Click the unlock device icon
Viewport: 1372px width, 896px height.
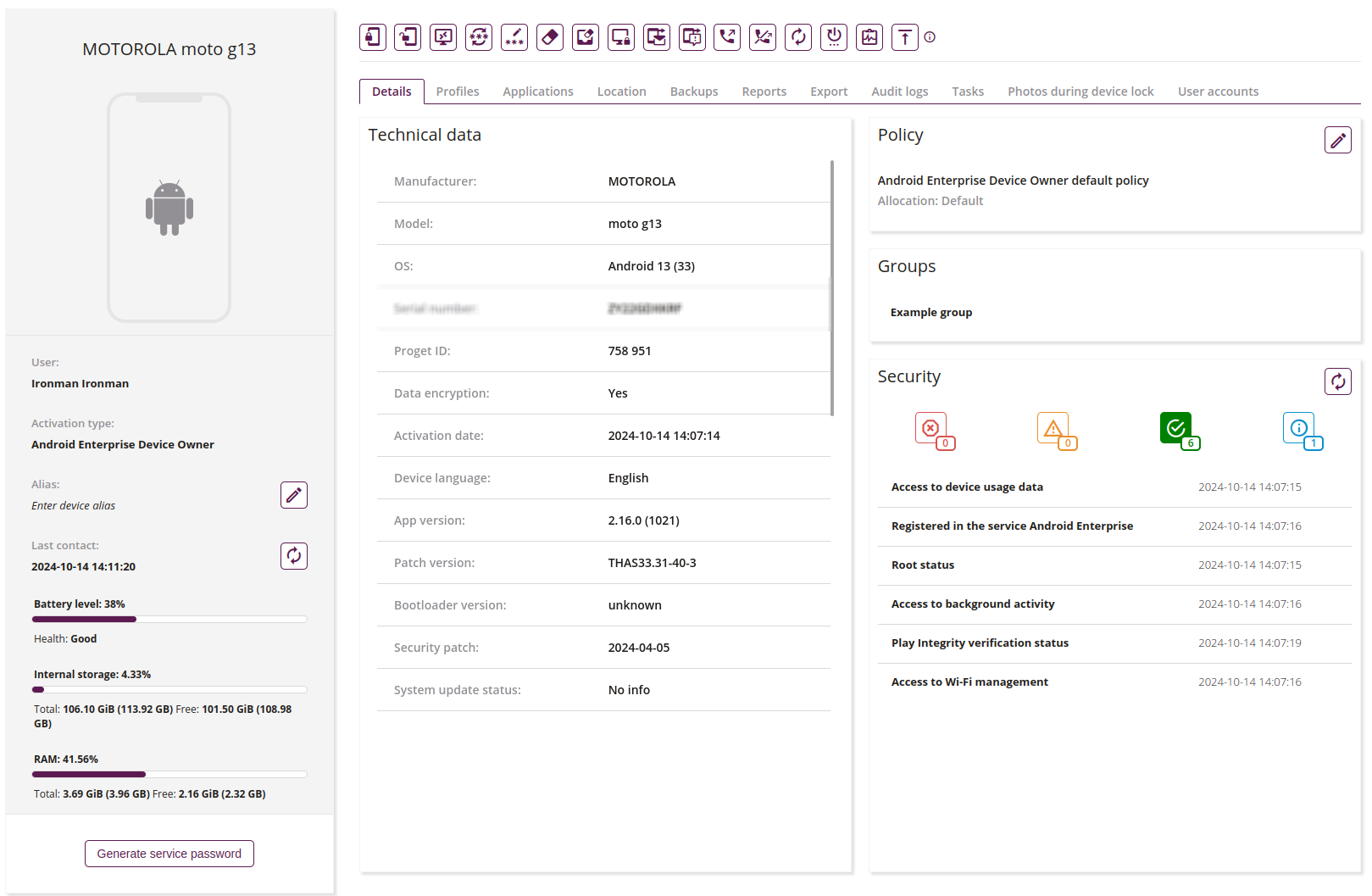408,37
